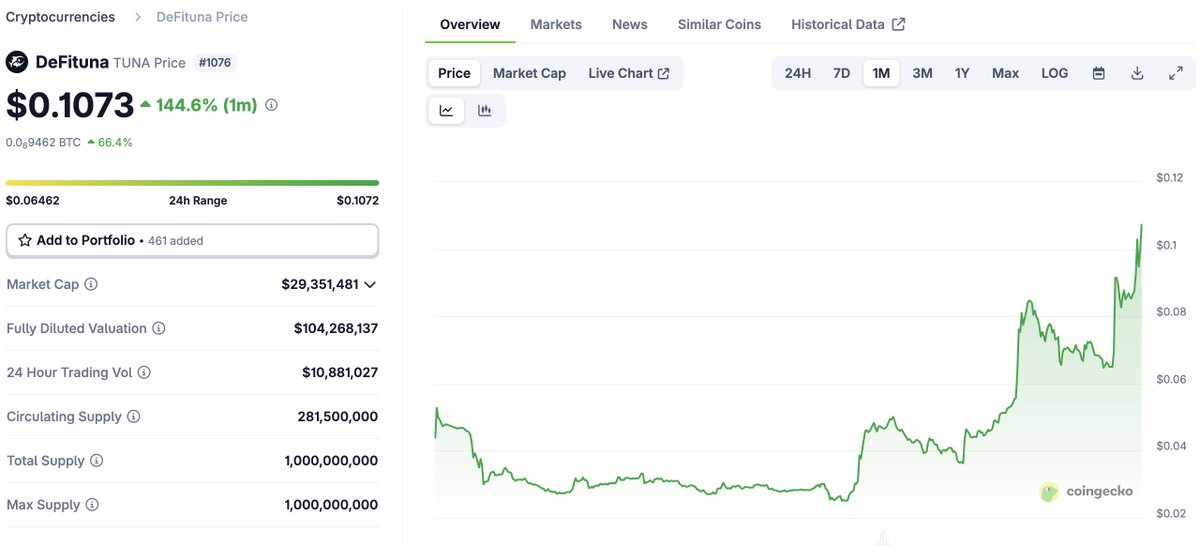The height and width of the screenshot is (546, 1200).
Task: Open the Historical Data tab
Action: tap(848, 24)
